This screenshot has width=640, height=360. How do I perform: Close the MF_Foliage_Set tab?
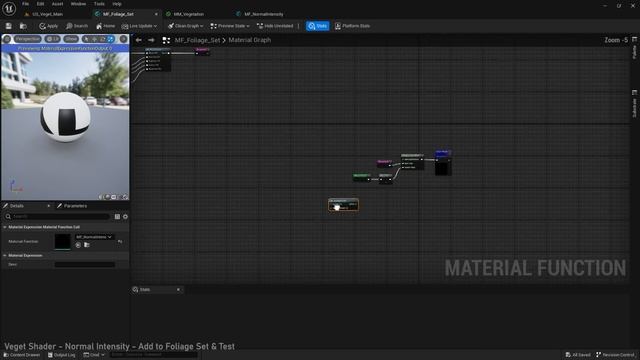[156, 14]
